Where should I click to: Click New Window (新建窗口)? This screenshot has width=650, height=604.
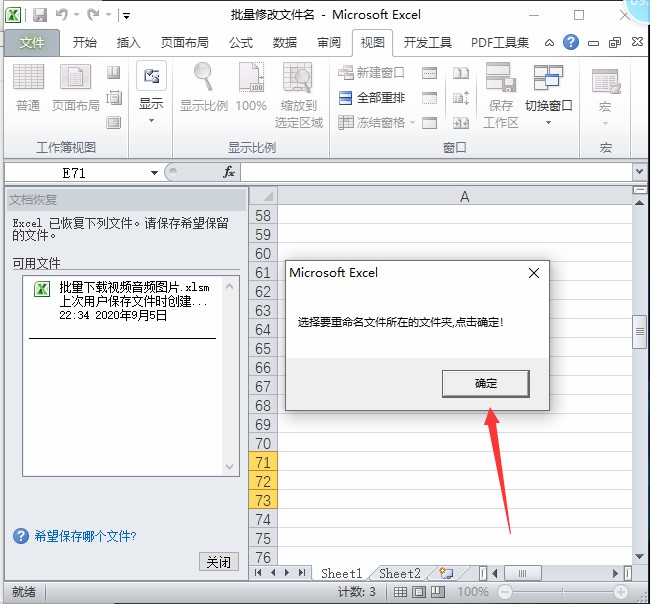pos(371,73)
